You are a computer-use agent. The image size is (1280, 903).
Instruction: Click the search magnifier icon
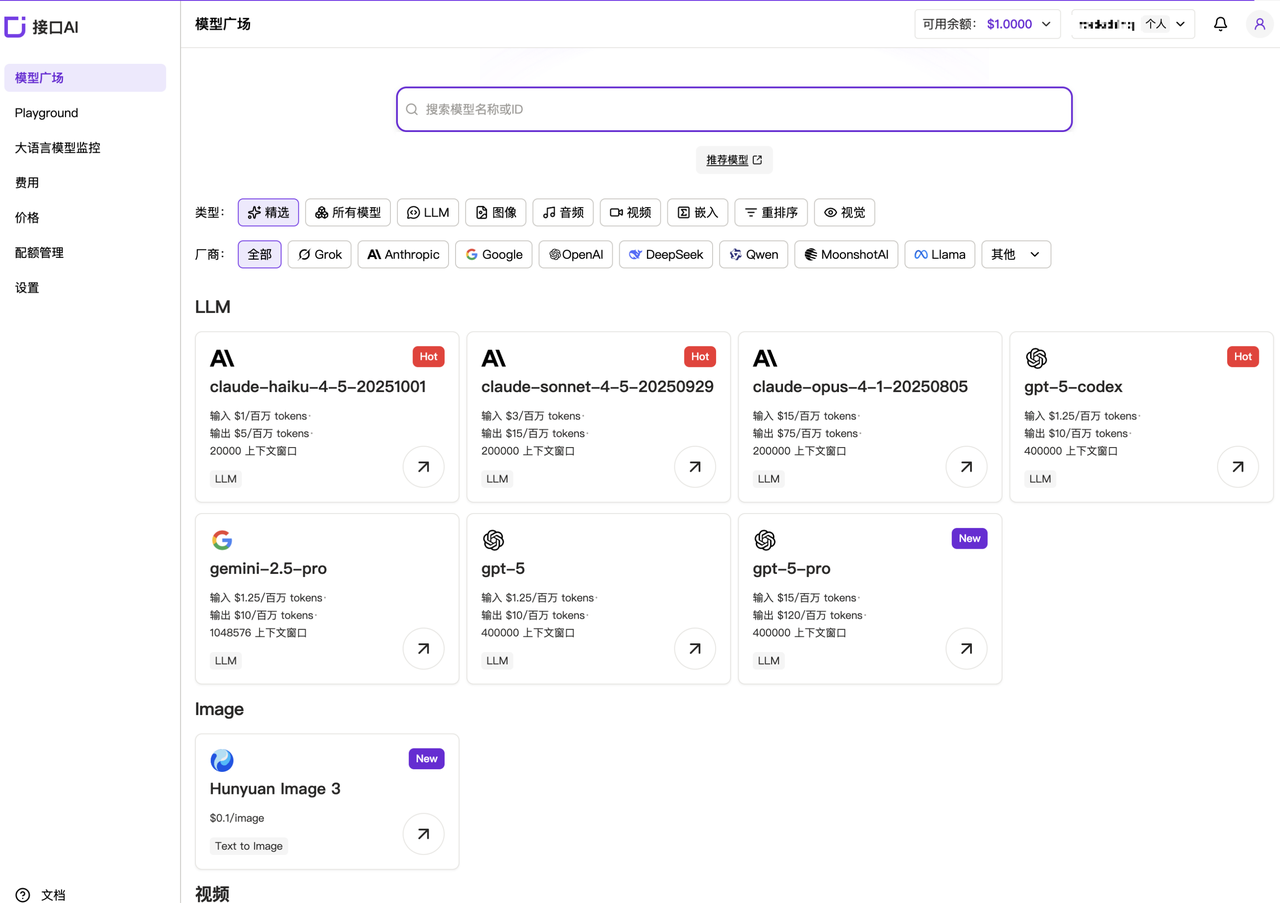click(412, 109)
